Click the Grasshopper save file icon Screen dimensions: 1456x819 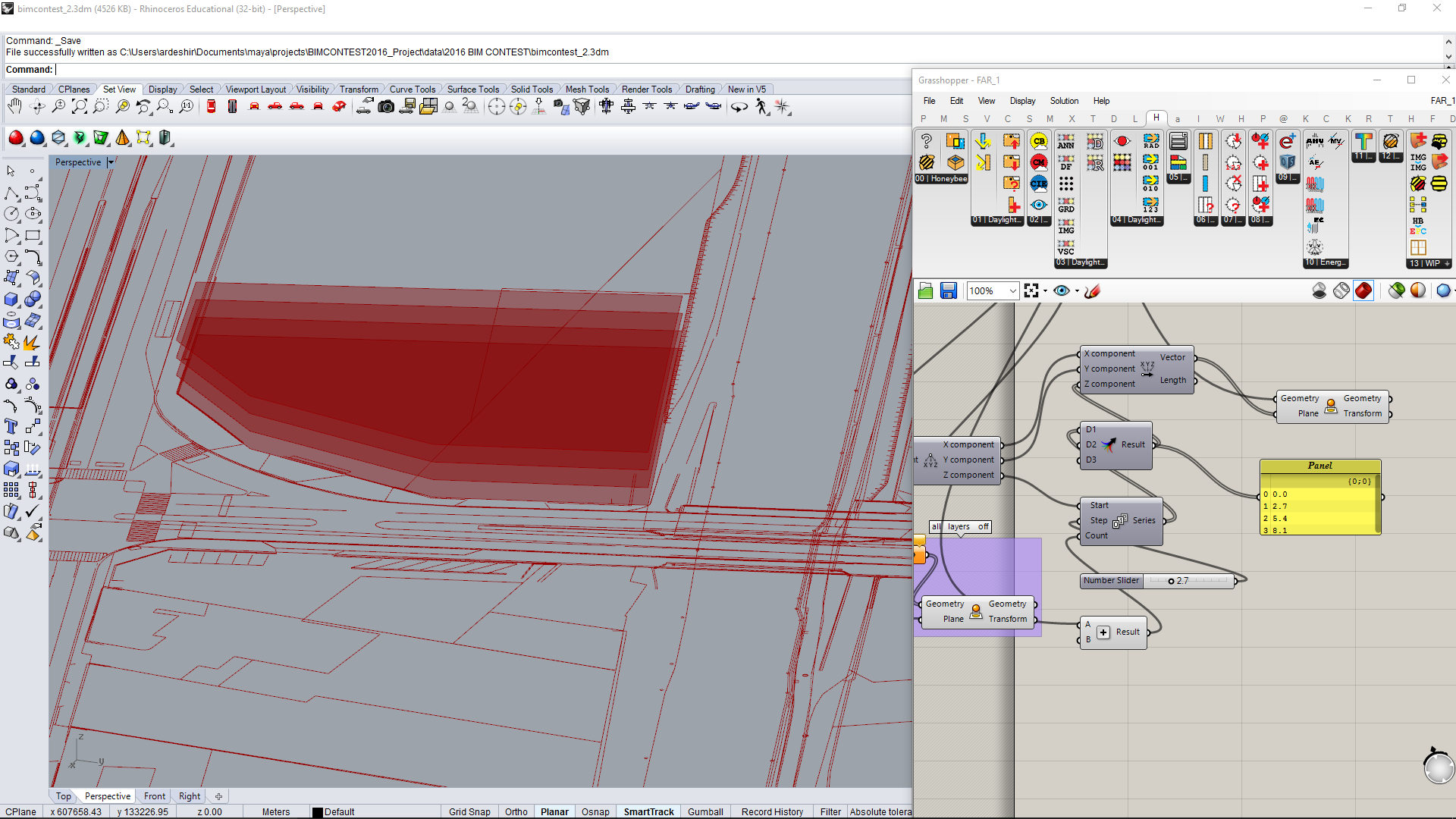tap(948, 290)
